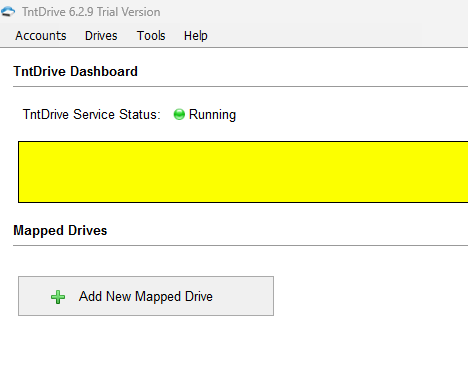Click the "Running" status text
The width and height of the screenshot is (468, 381).
pos(212,115)
